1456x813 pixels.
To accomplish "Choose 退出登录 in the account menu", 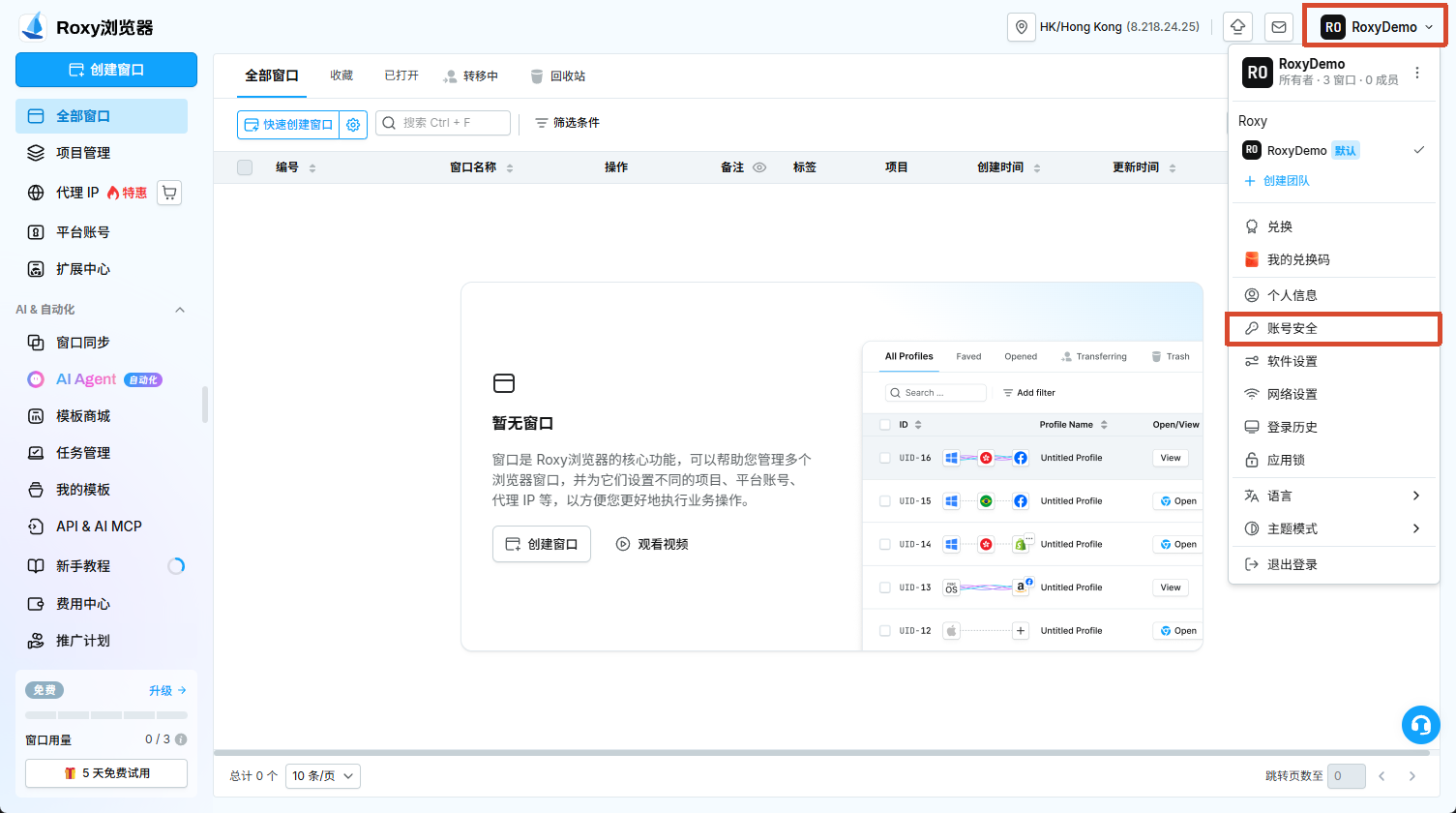I will 1333,564.
